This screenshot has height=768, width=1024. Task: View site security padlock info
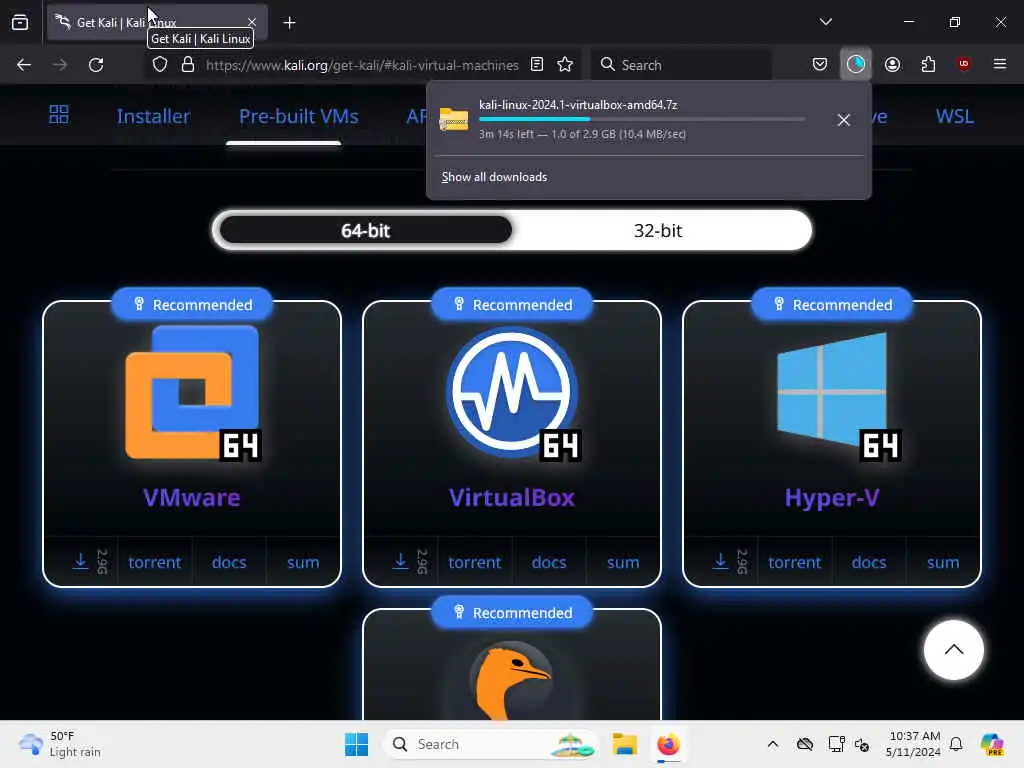pos(188,65)
